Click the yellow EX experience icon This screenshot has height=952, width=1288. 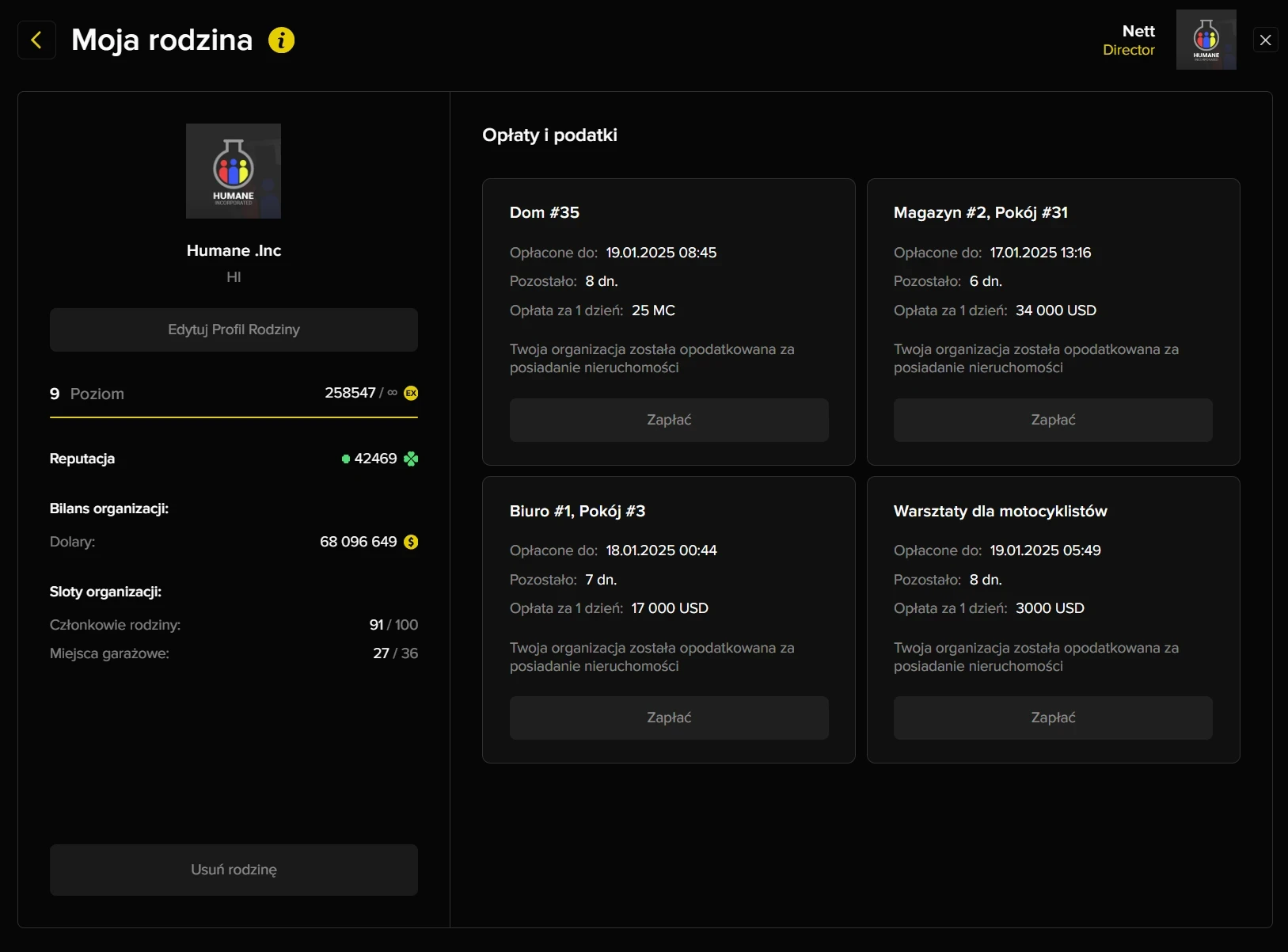(411, 393)
